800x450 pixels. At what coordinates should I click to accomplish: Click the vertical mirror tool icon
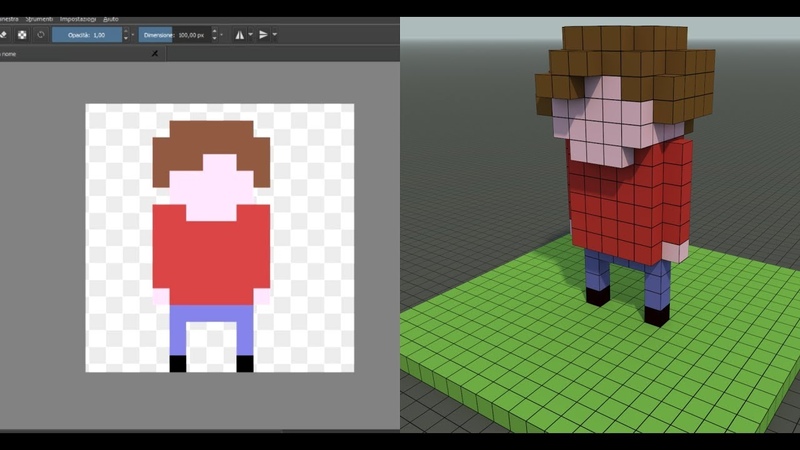(x=263, y=35)
